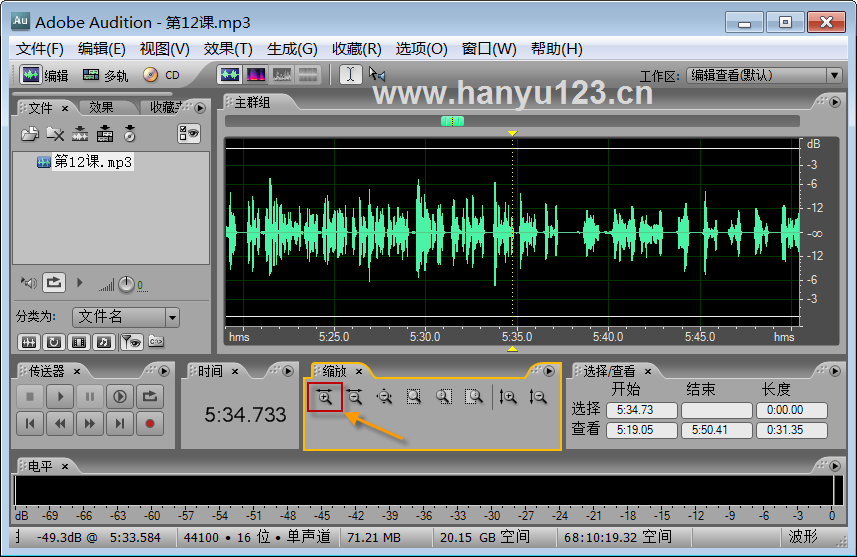Open the 收藏(R) menu
The width and height of the screenshot is (857, 557).
coord(356,49)
